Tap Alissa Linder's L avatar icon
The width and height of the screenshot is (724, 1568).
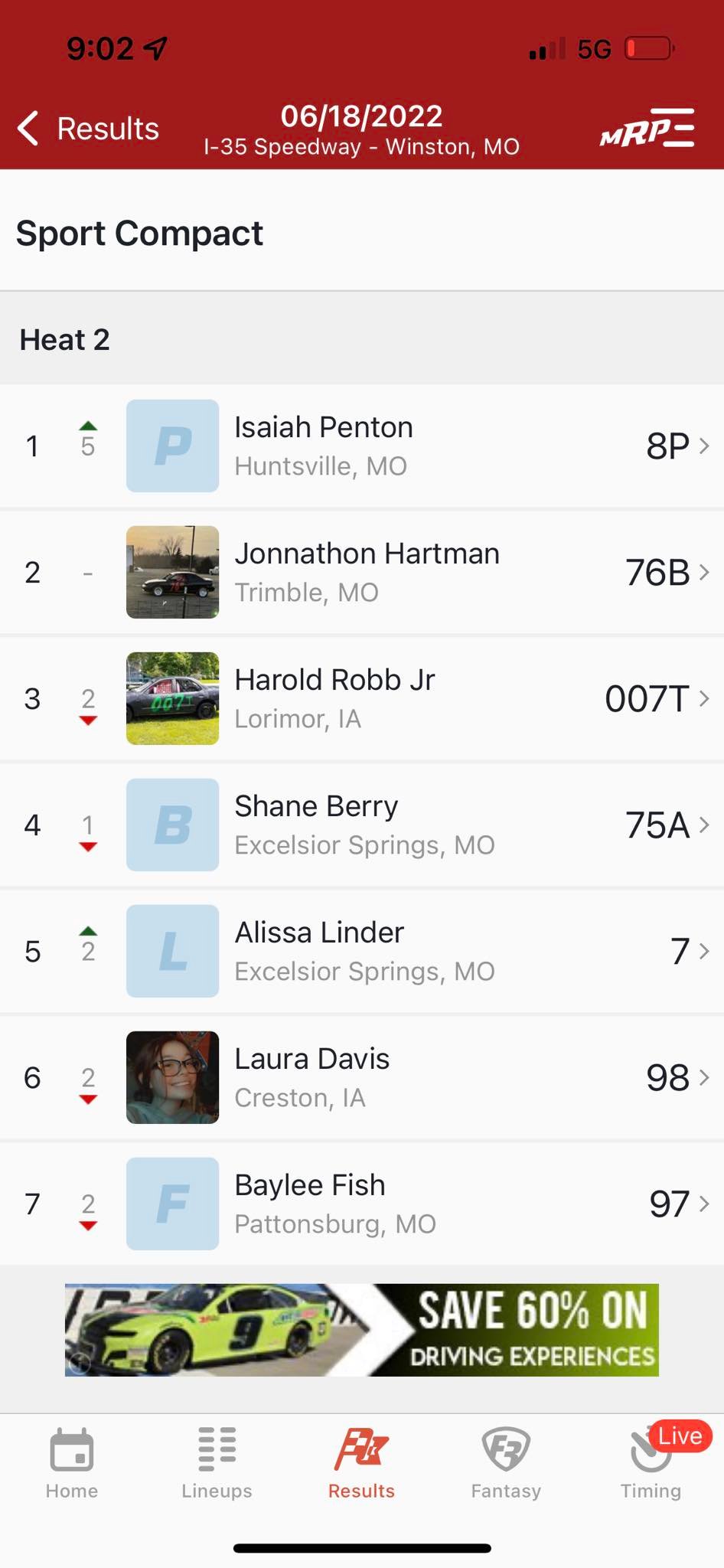tap(172, 951)
